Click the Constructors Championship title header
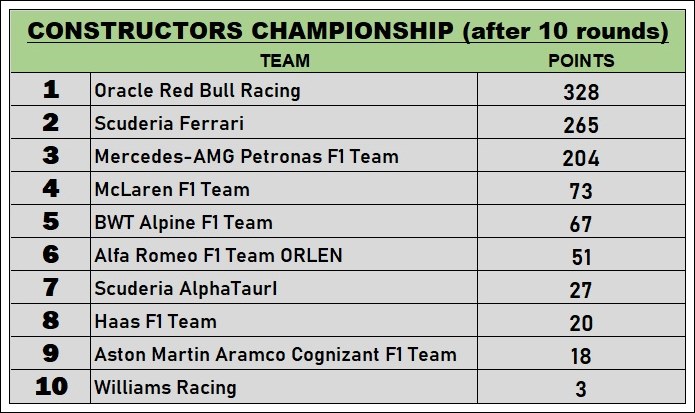The image size is (695, 413). click(x=347, y=31)
